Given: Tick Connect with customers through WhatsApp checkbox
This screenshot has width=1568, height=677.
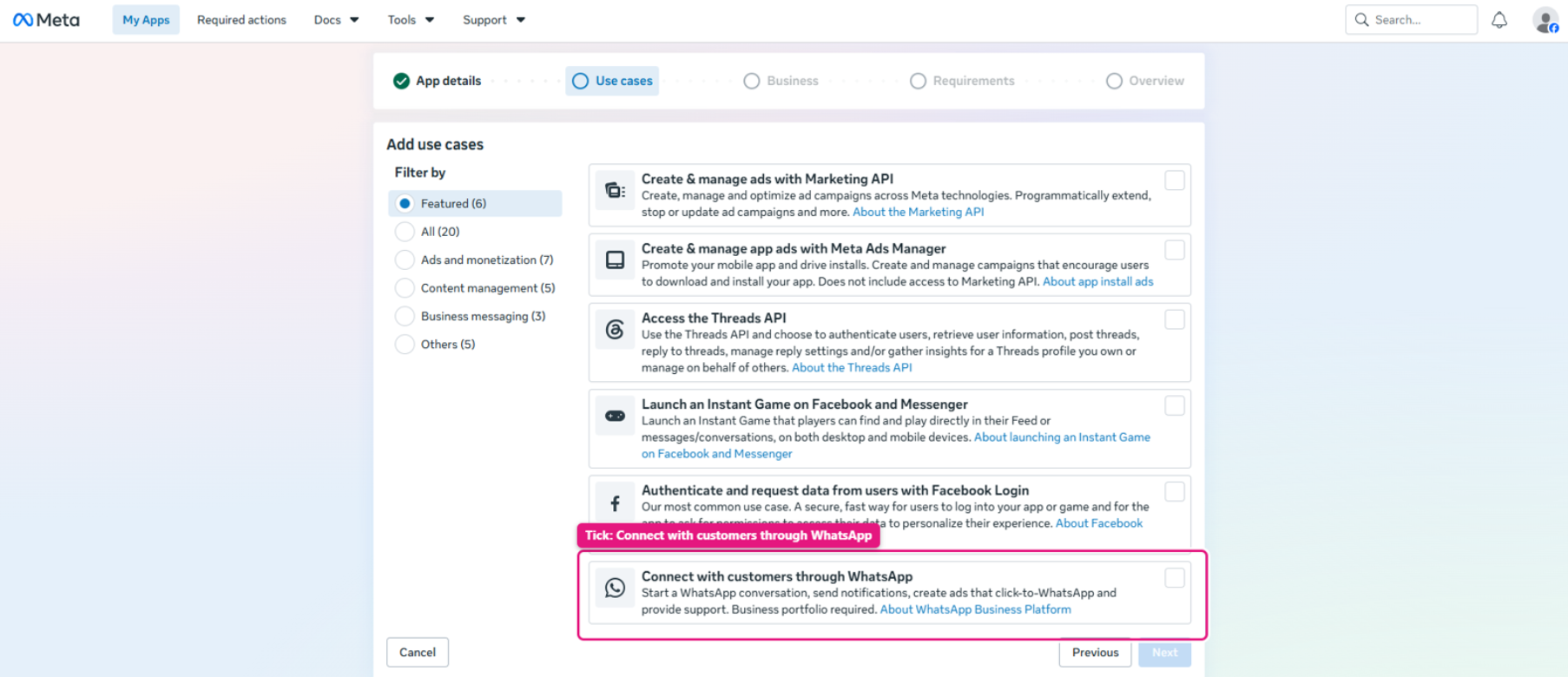Looking at the screenshot, I should click(1175, 577).
